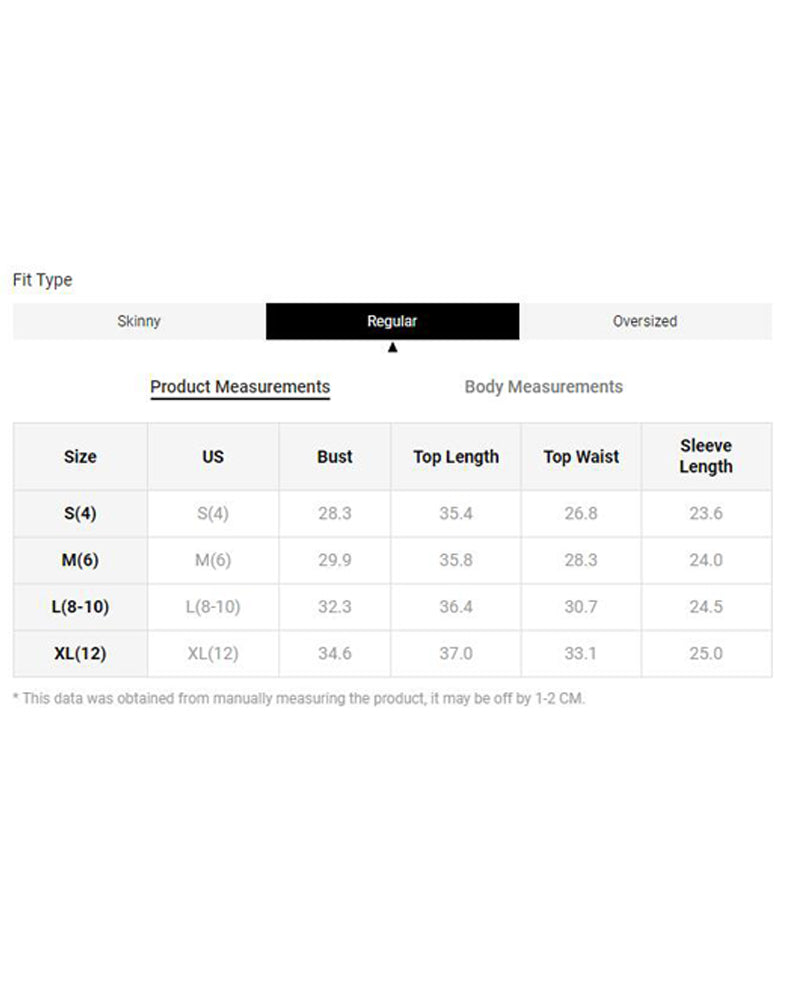
Task: Select the bold M(6) size row label
Action: coord(80,561)
